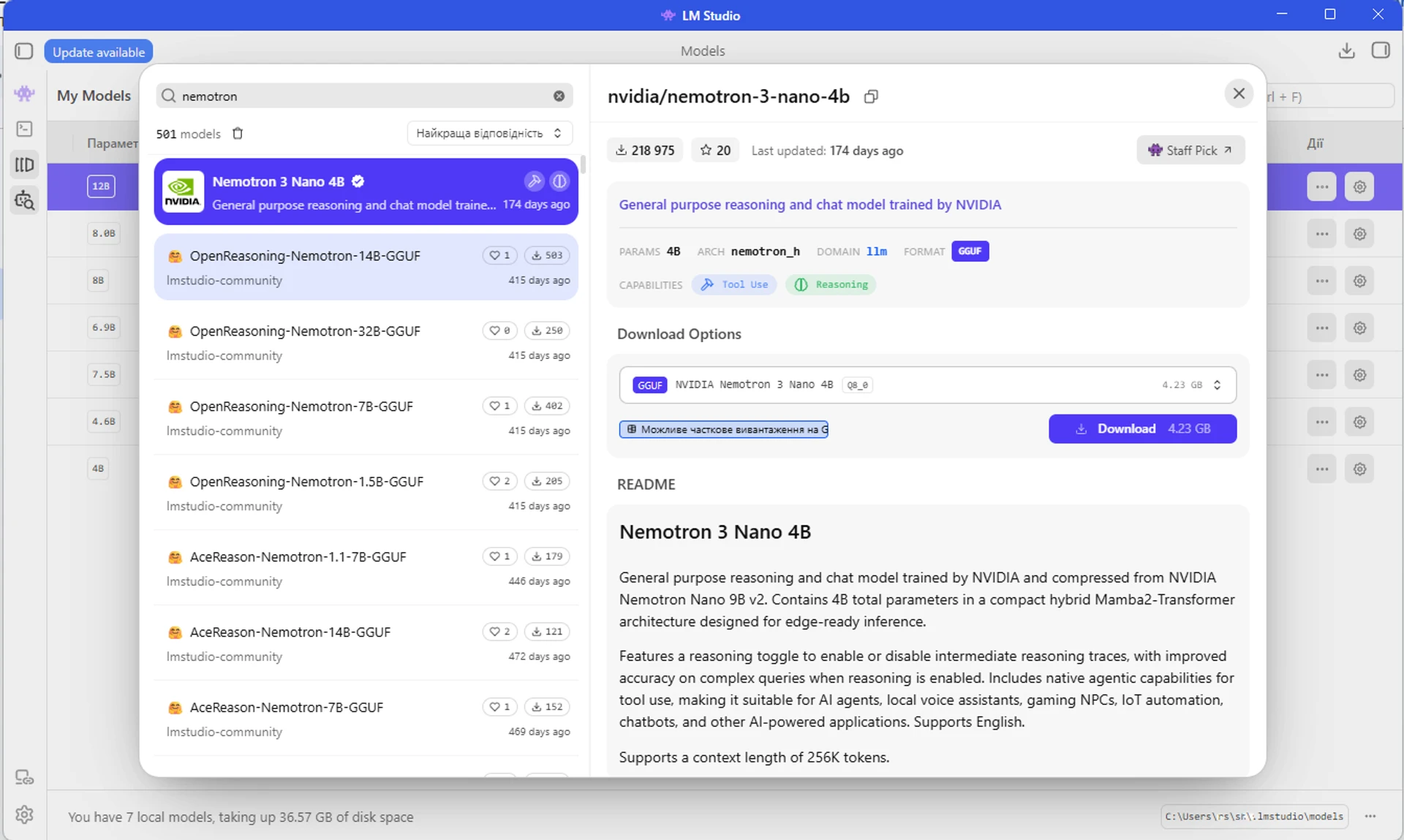Open the three-dot menu for the 8B row

click(x=1321, y=281)
